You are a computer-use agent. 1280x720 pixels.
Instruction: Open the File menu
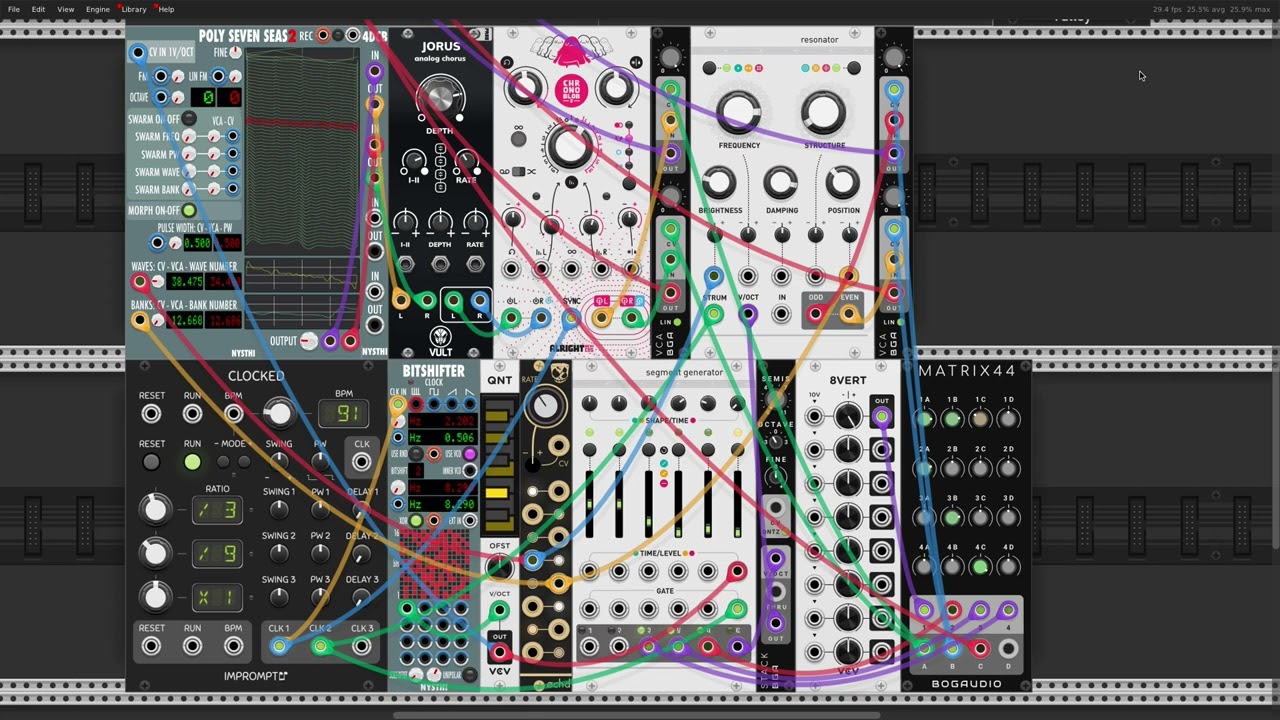coord(14,9)
